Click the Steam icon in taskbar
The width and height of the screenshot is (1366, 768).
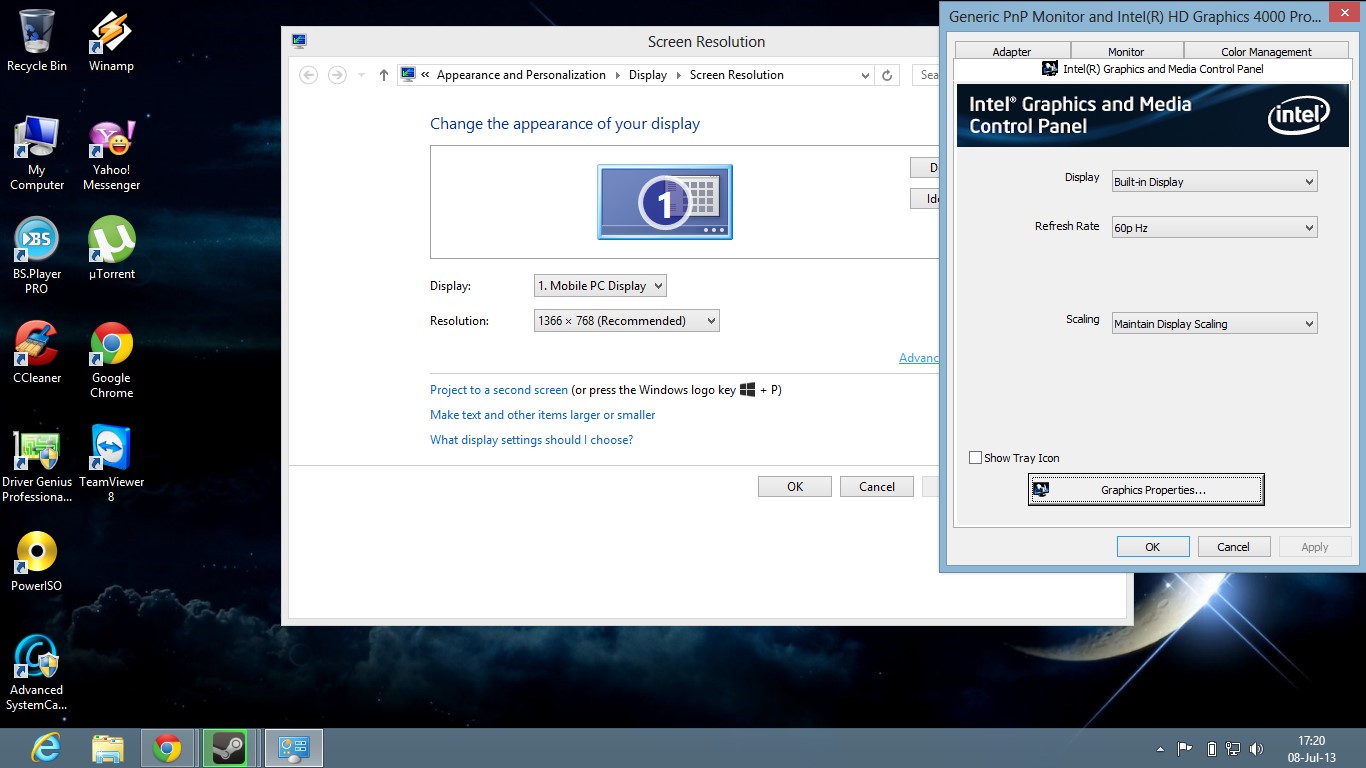pos(227,748)
